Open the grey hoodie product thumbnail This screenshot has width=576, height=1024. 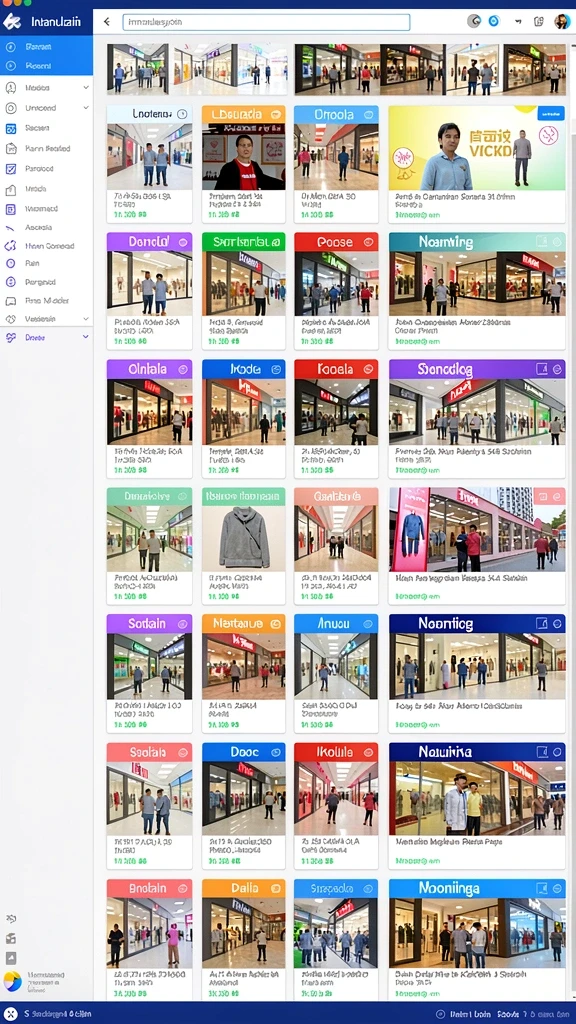pyautogui.click(x=244, y=539)
